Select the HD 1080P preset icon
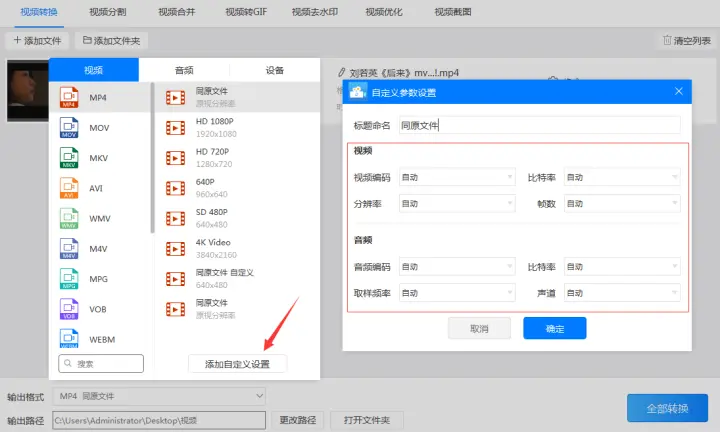Image resolution: width=720 pixels, height=432 pixels. click(x=175, y=128)
